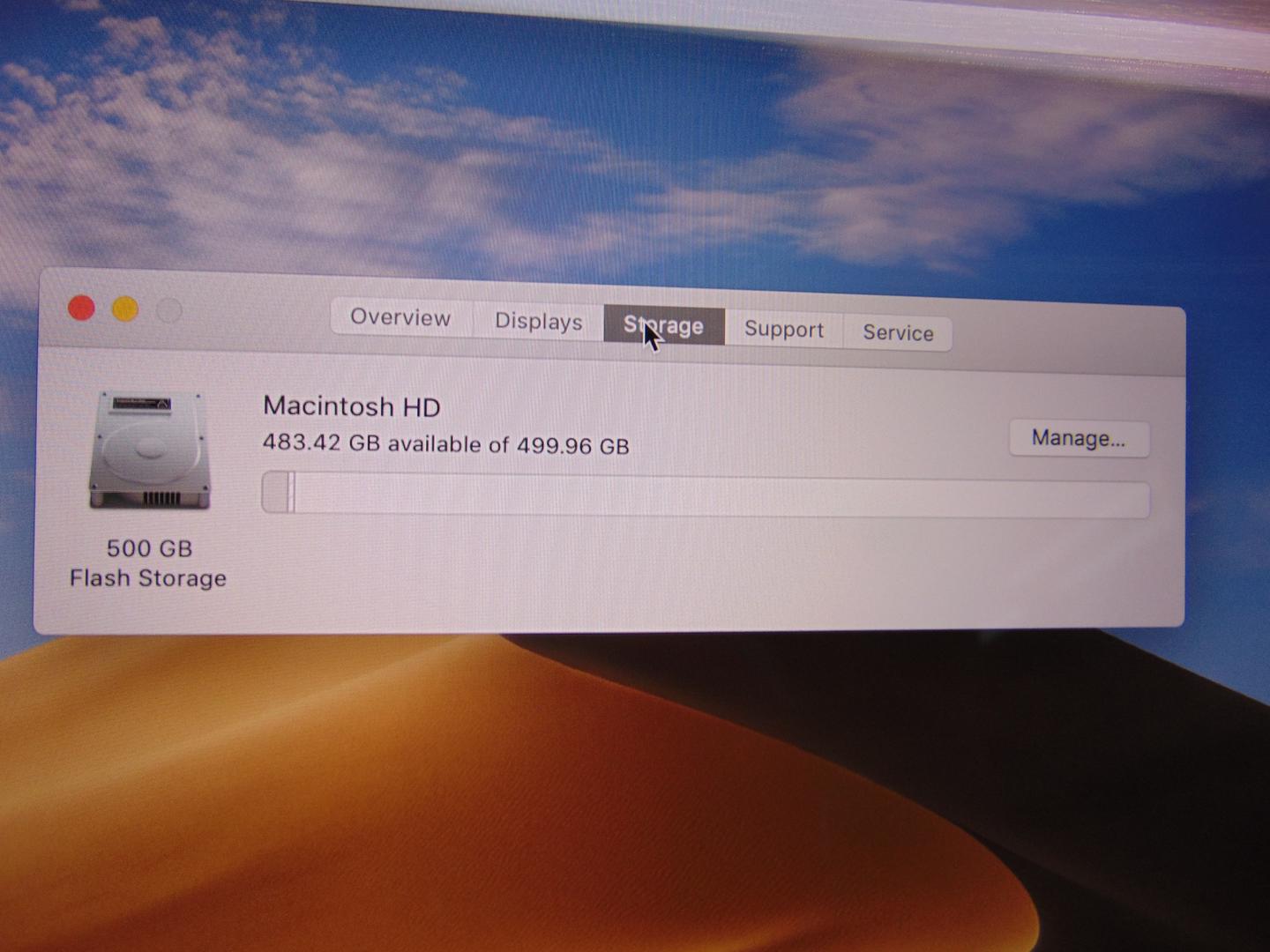Go to the Support tab
This screenshot has width=1270, height=952.
783,329
